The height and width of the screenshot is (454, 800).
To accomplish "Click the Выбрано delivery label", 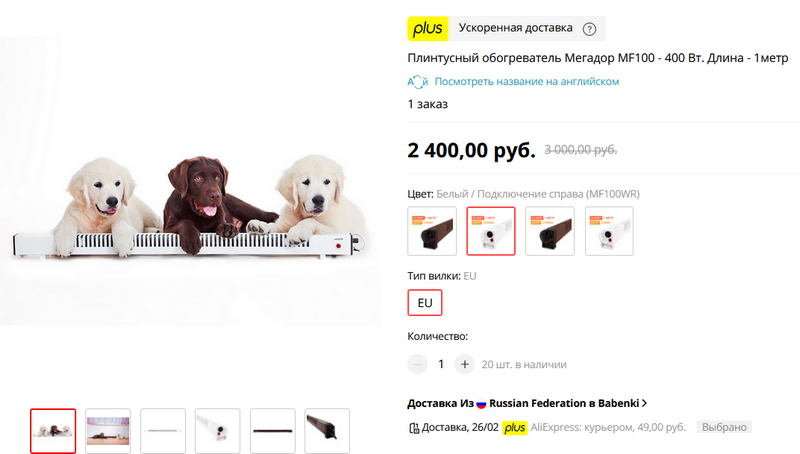I will click(x=724, y=427).
